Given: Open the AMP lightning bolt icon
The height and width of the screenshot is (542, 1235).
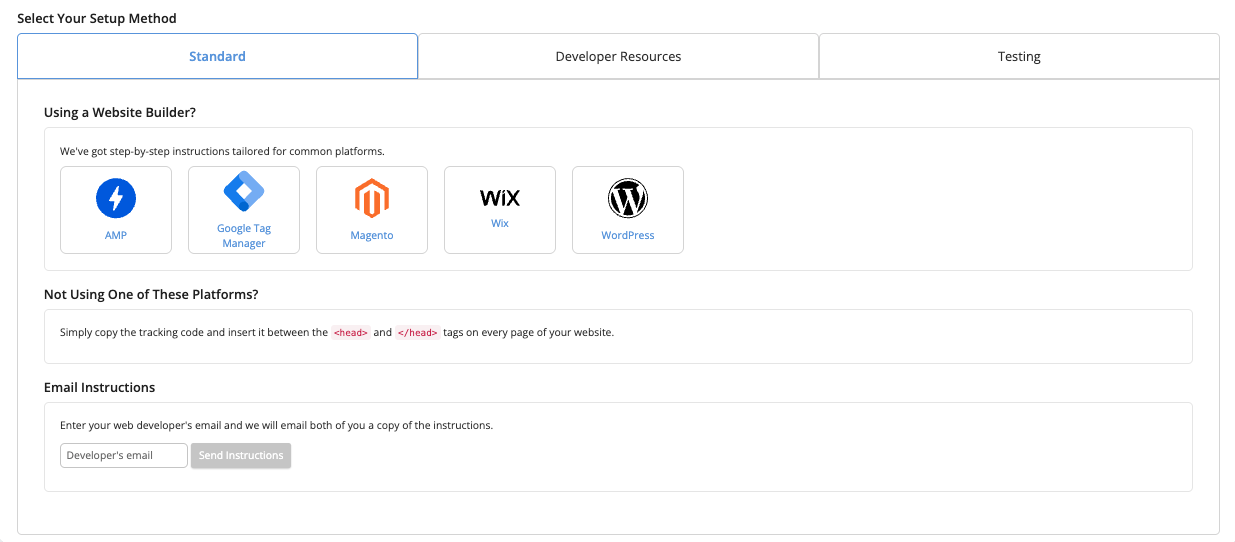Looking at the screenshot, I should [116, 198].
